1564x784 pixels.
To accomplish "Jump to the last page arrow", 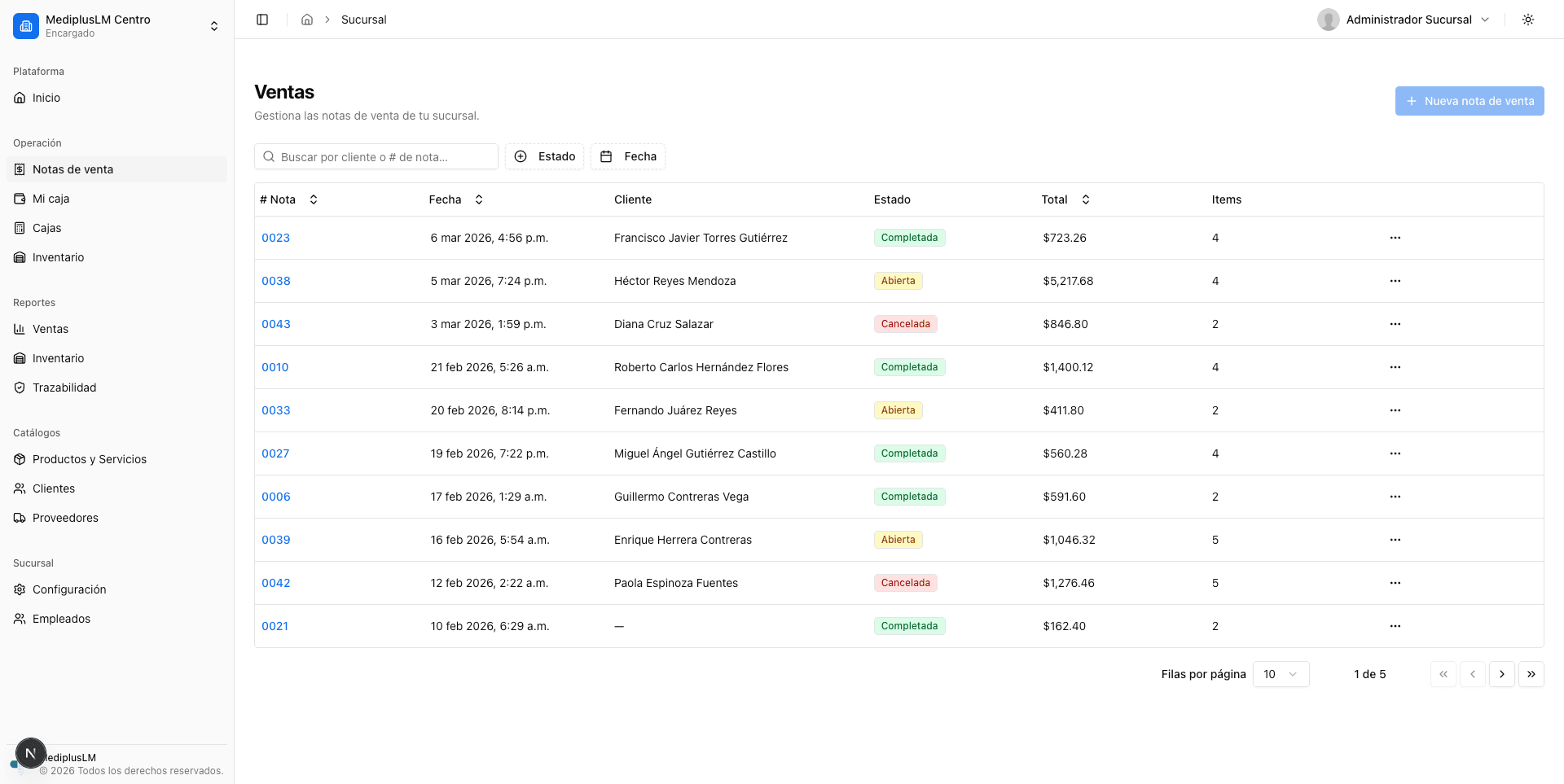I will tap(1531, 674).
